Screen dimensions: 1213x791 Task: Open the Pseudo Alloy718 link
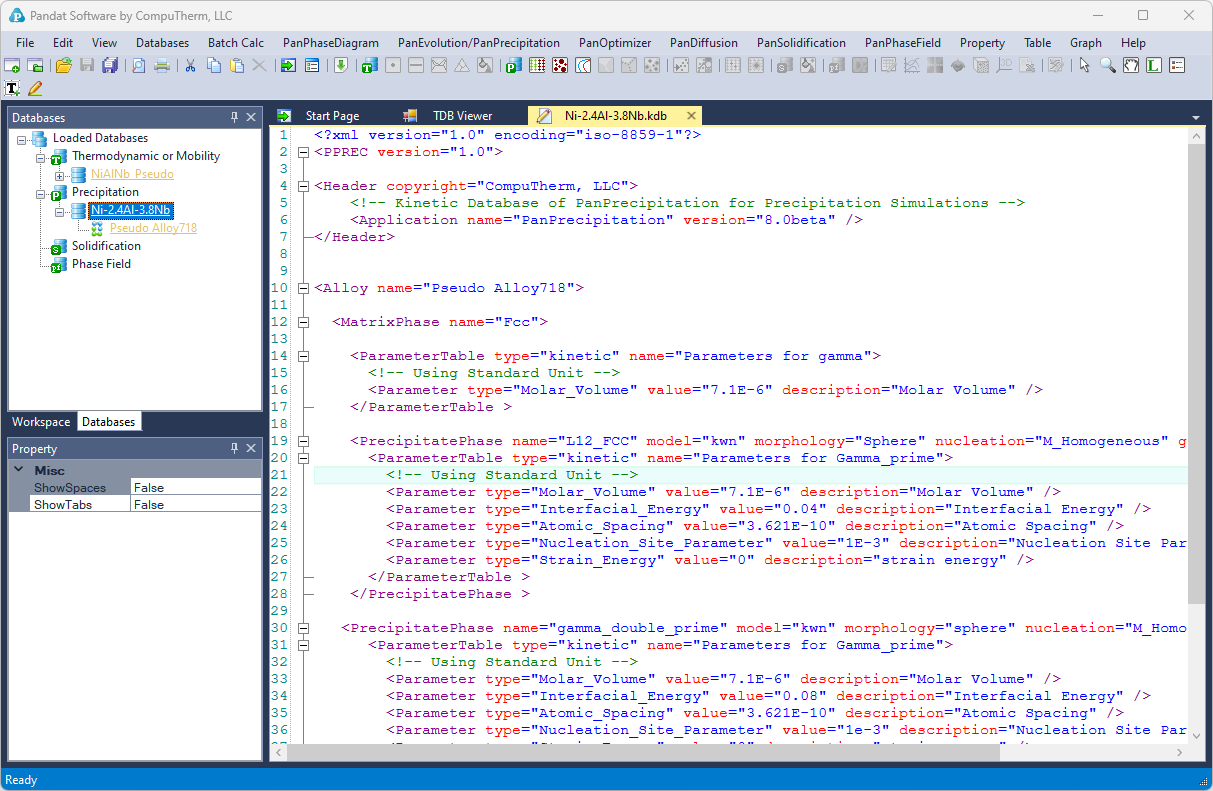tap(153, 228)
